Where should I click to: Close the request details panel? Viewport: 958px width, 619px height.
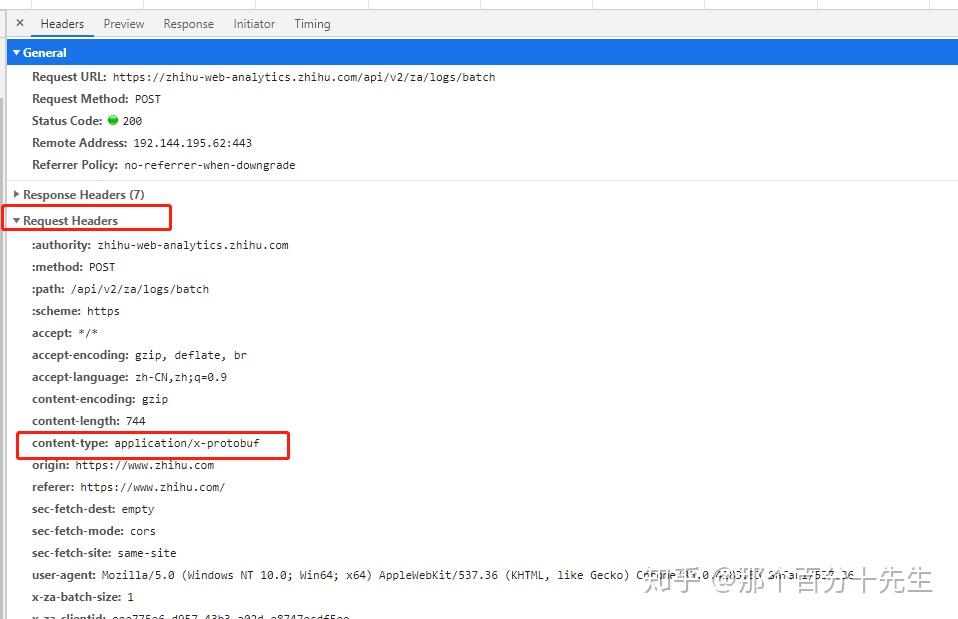pos(20,23)
